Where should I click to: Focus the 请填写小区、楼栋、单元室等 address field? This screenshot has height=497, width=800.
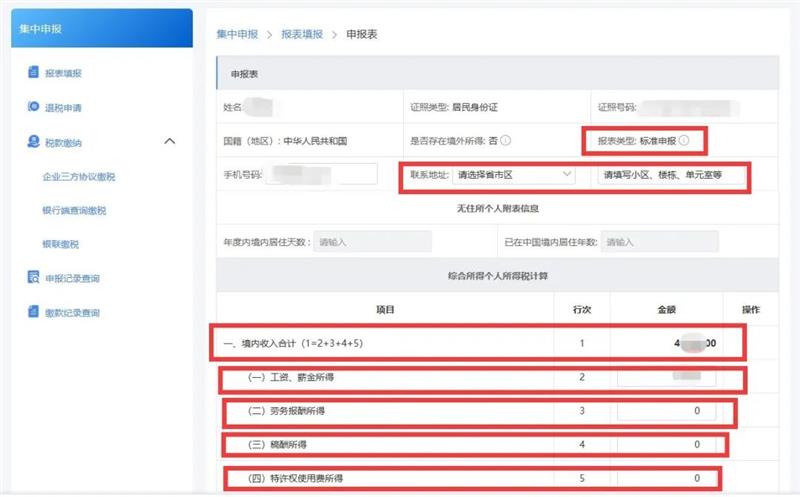point(670,175)
